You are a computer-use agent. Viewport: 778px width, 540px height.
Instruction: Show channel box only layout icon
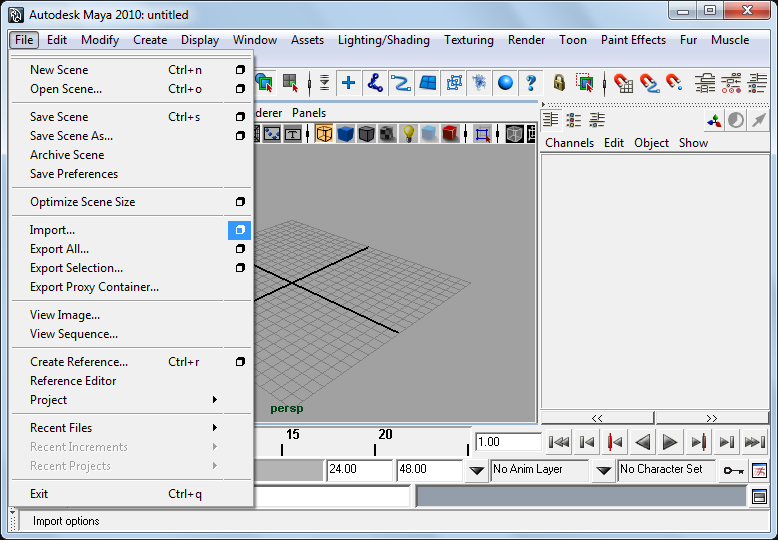tap(550, 120)
